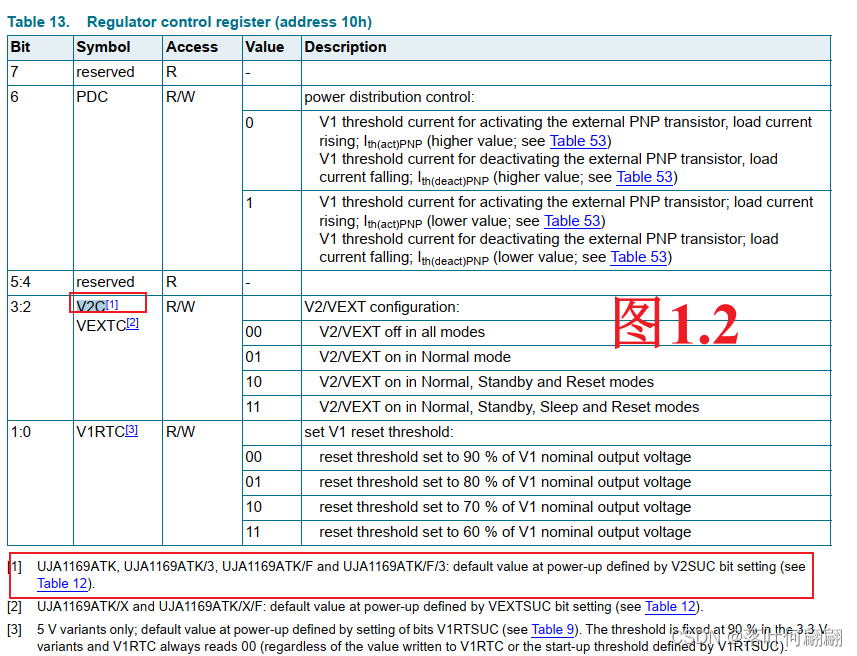
Task: Open Table 53 link in PDC value 0 rising line
Action: pyautogui.click(x=578, y=141)
